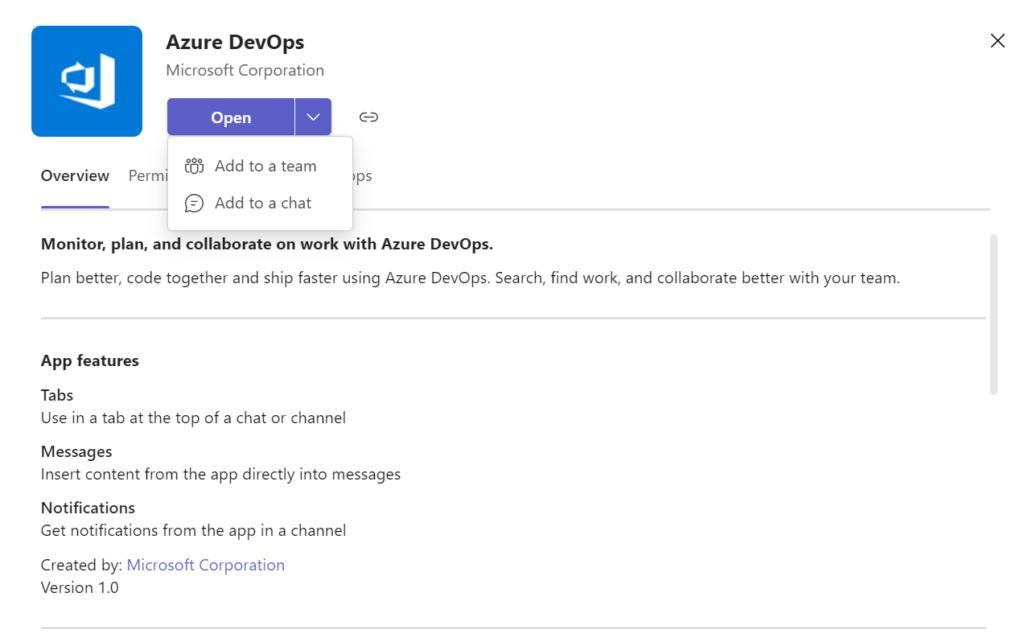The image size is (1024, 634).
Task: Click the chat bubble icon beside Add to a chat
Action: coord(194,203)
